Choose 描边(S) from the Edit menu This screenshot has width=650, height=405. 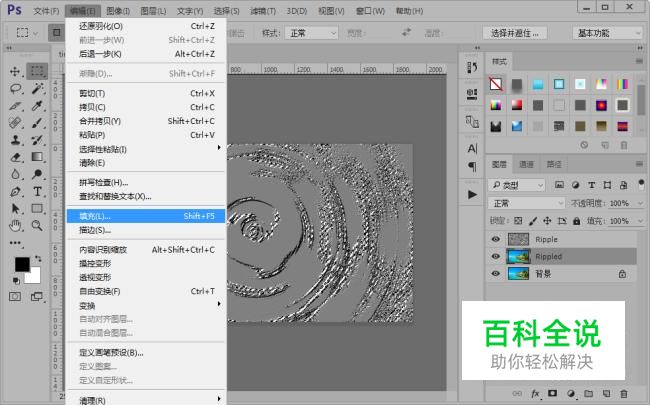click(x=146, y=230)
